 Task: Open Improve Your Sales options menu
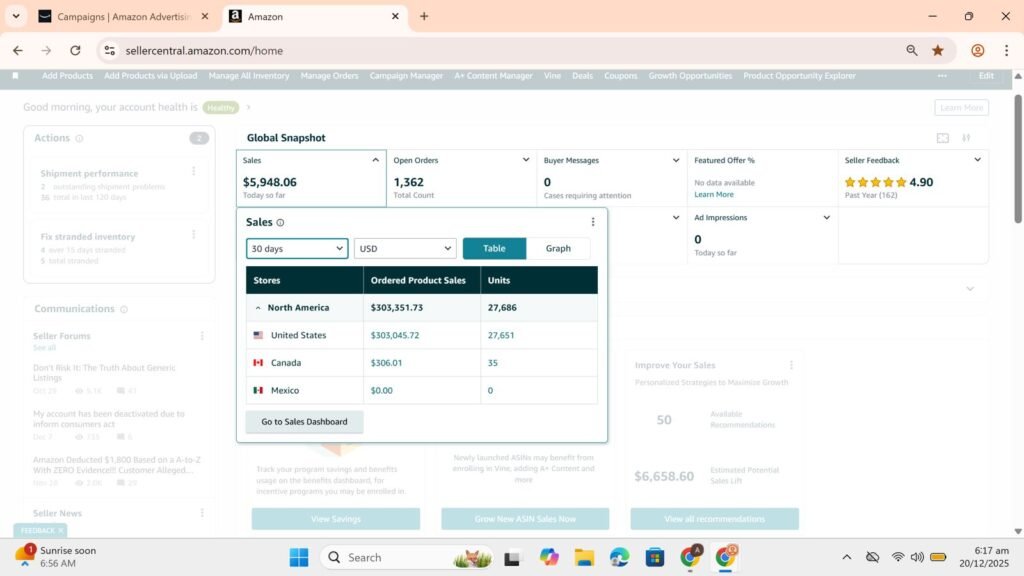click(792, 365)
